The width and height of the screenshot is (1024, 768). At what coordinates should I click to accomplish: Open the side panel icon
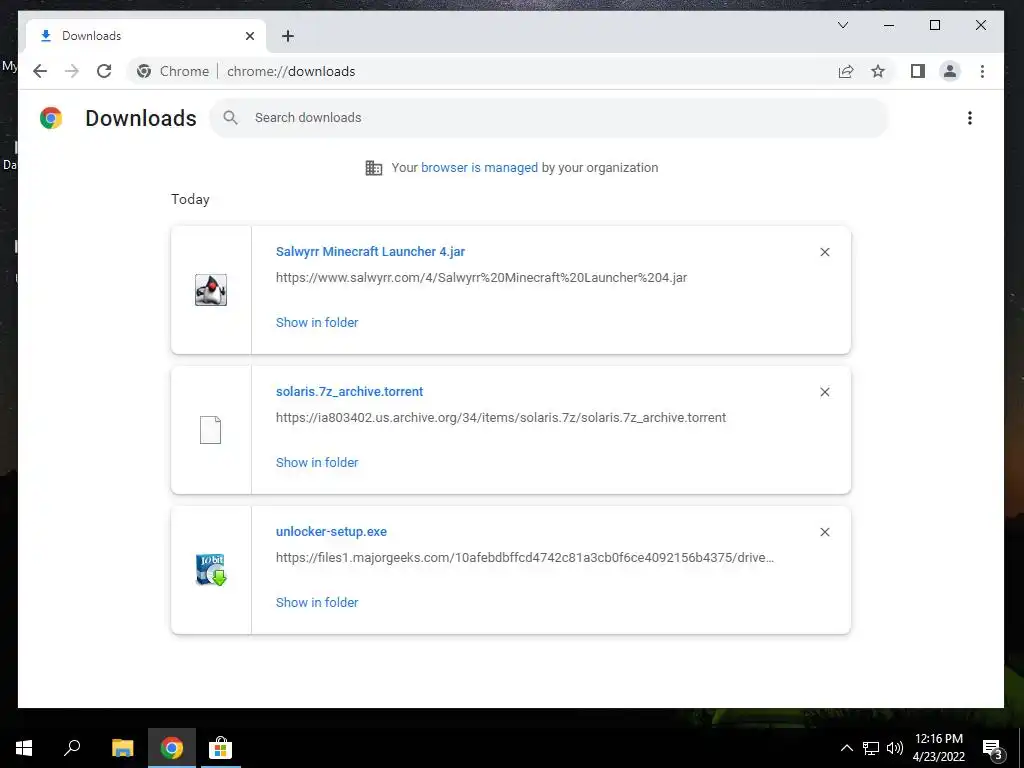(x=918, y=71)
